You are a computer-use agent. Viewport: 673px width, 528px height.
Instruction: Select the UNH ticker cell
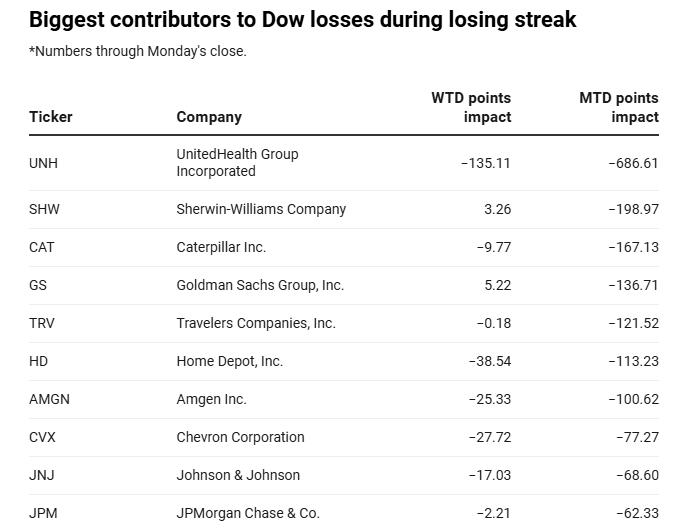click(x=44, y=163)
